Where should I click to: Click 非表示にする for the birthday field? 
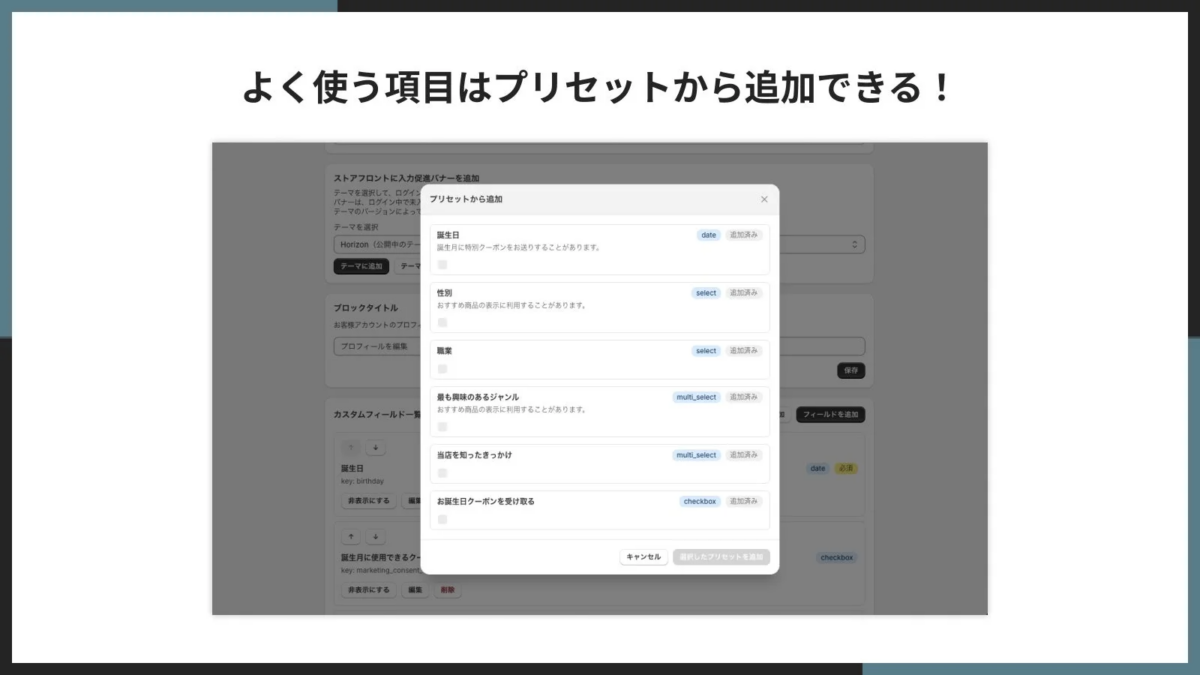(x=369, y=501)
